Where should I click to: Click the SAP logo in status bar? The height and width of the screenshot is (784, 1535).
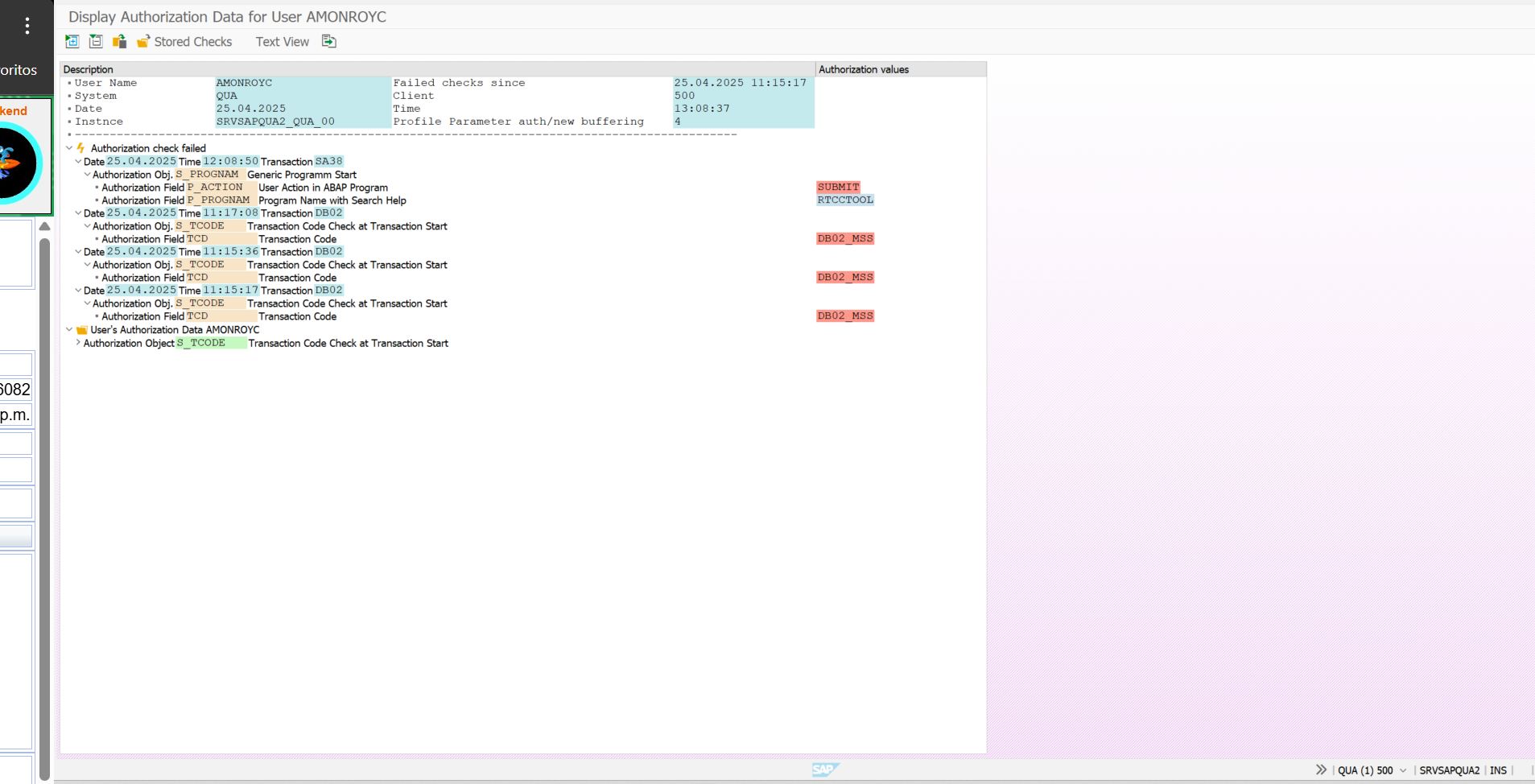tap(825, 770)
